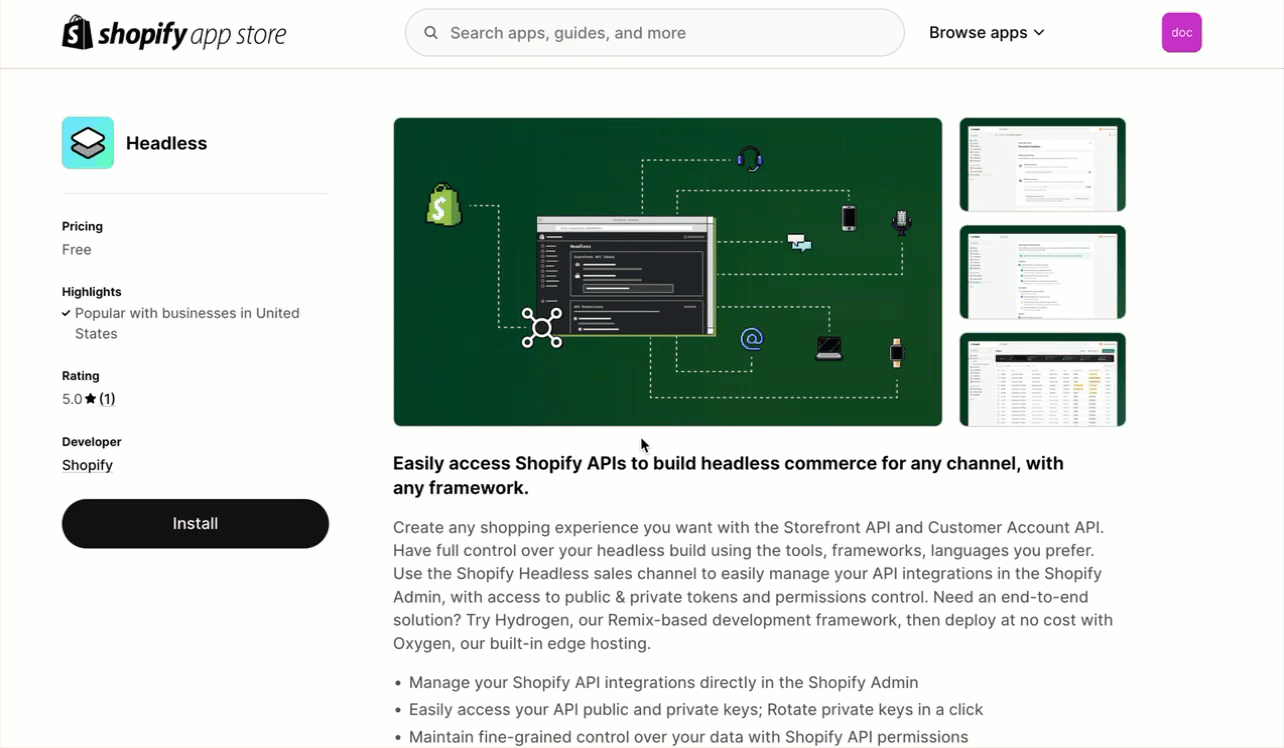Click the rating star icon

click(91, 399)
